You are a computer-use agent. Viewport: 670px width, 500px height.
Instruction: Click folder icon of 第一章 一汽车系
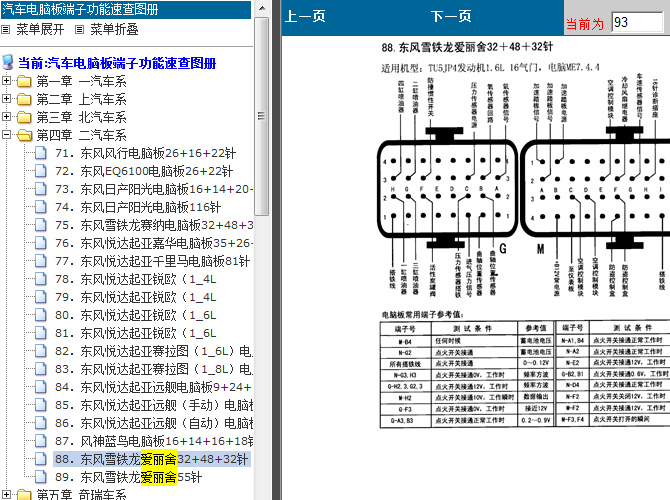point(24,81)
